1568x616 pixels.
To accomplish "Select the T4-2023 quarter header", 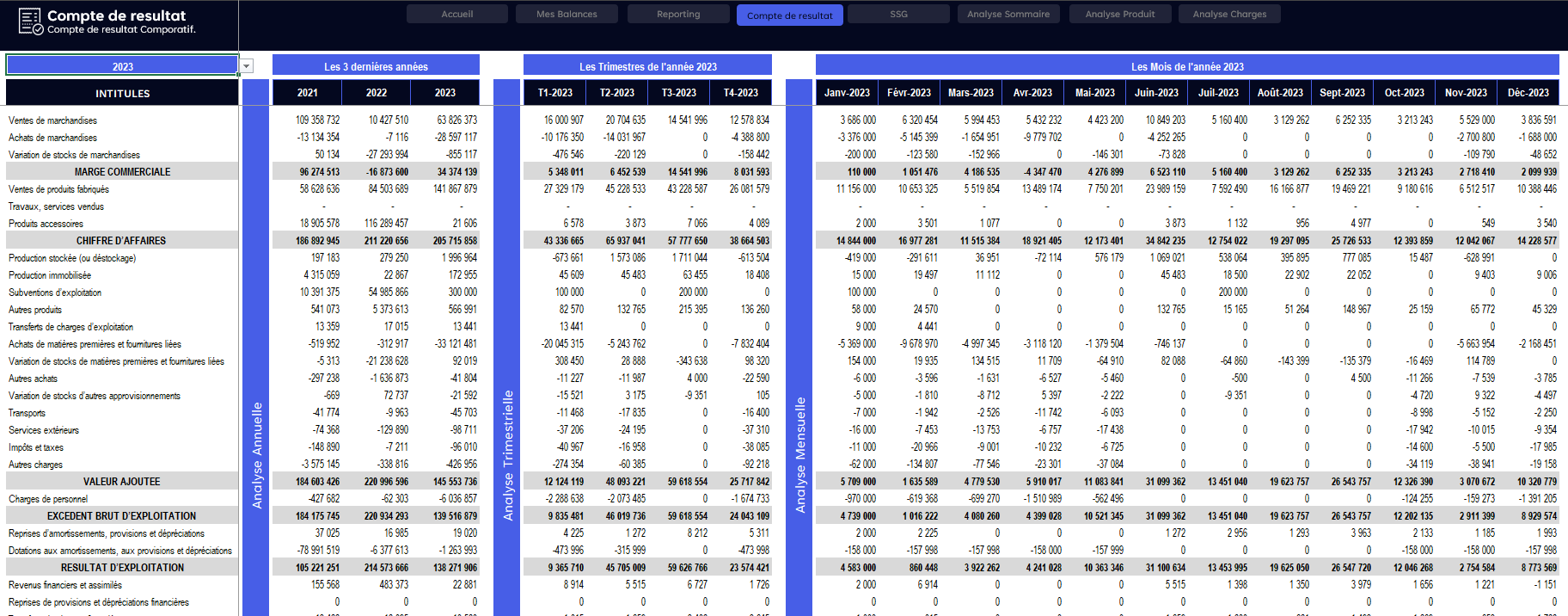I will pyautogui.click(x=740, y=92).
